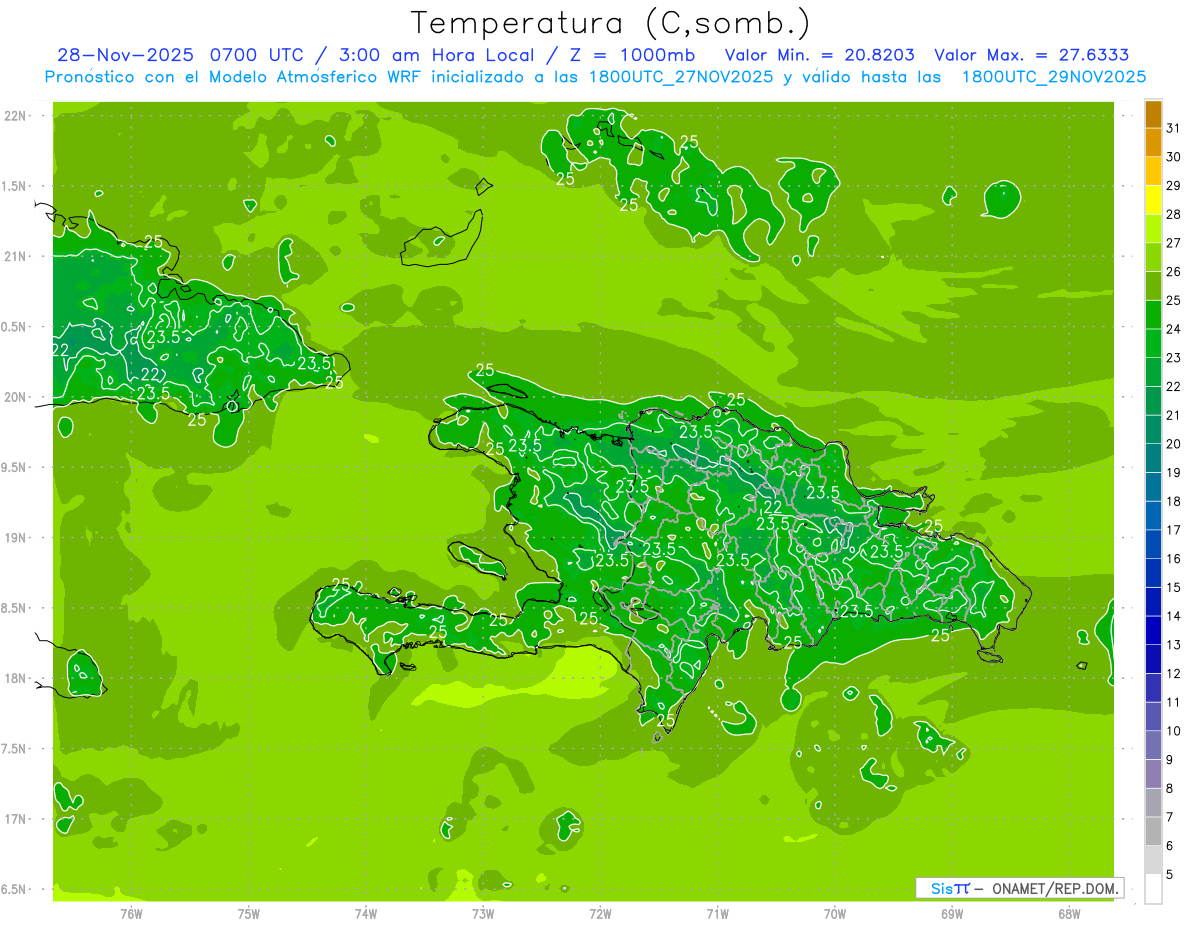Pick legend color swatch between 22 and 23
Screen dimensions: 1200x927
coord(1153,373)
